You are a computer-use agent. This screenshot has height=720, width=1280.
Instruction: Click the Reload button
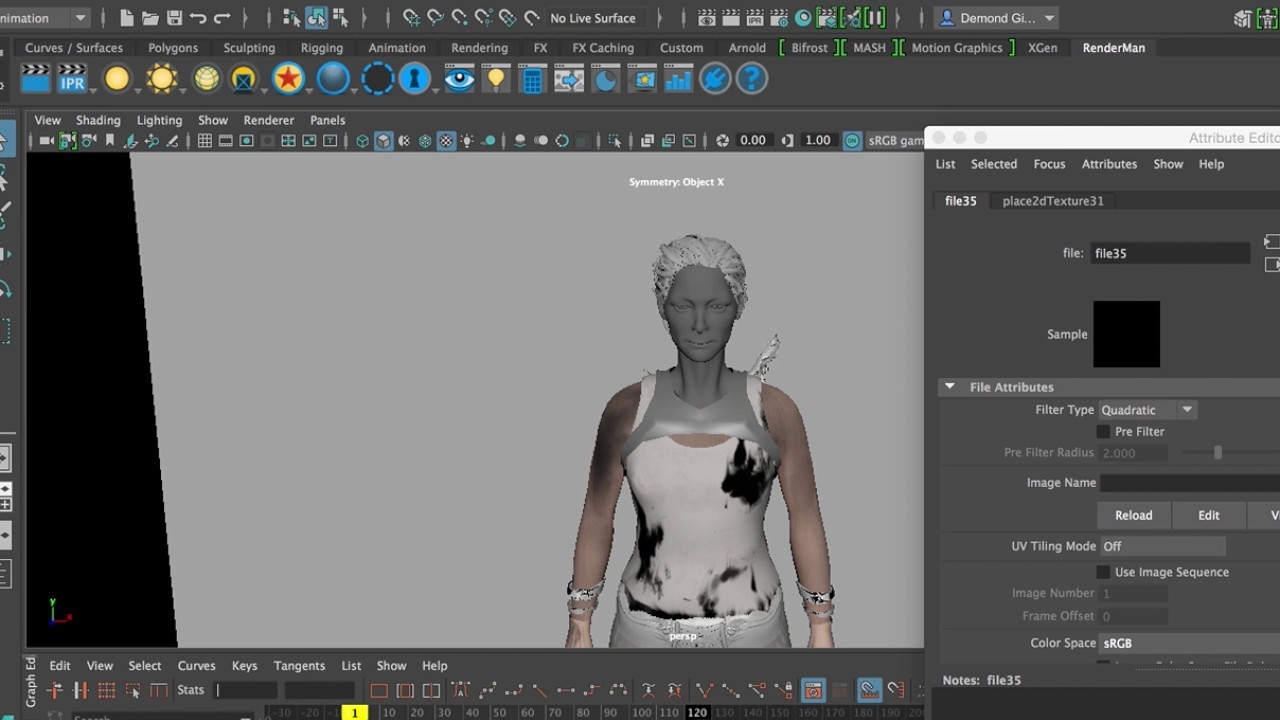coord(1133,515)
